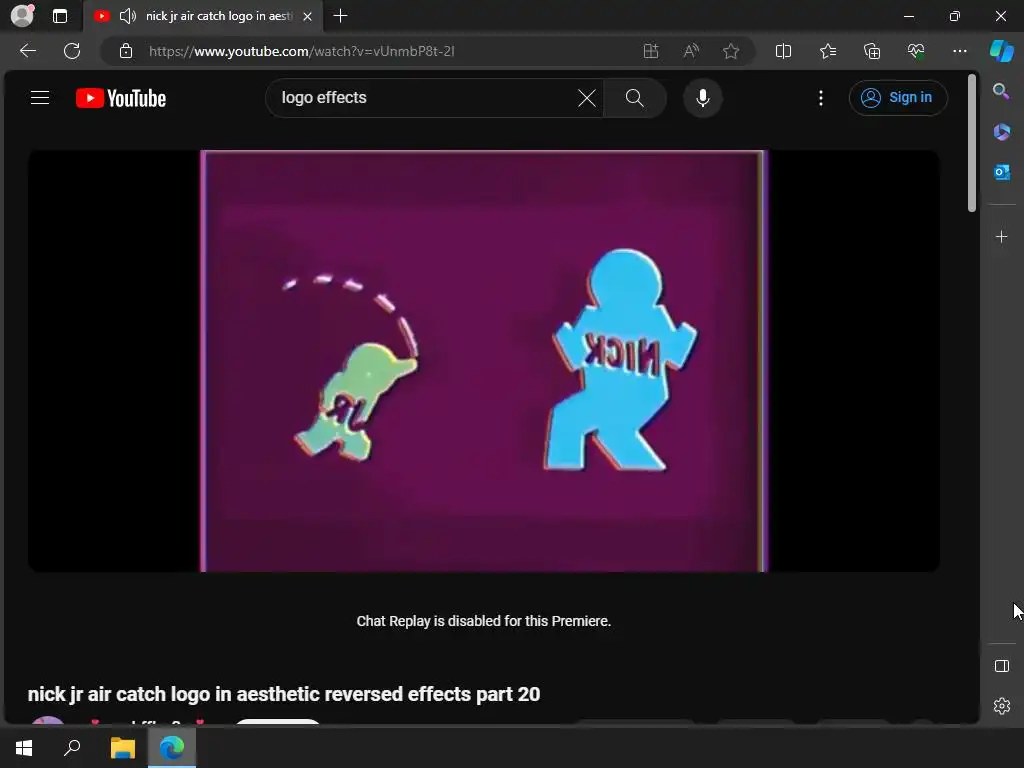Select Microsoft Edge on the taskbar
Viewport: 1024px width, 768px height.
coord(172,748)
